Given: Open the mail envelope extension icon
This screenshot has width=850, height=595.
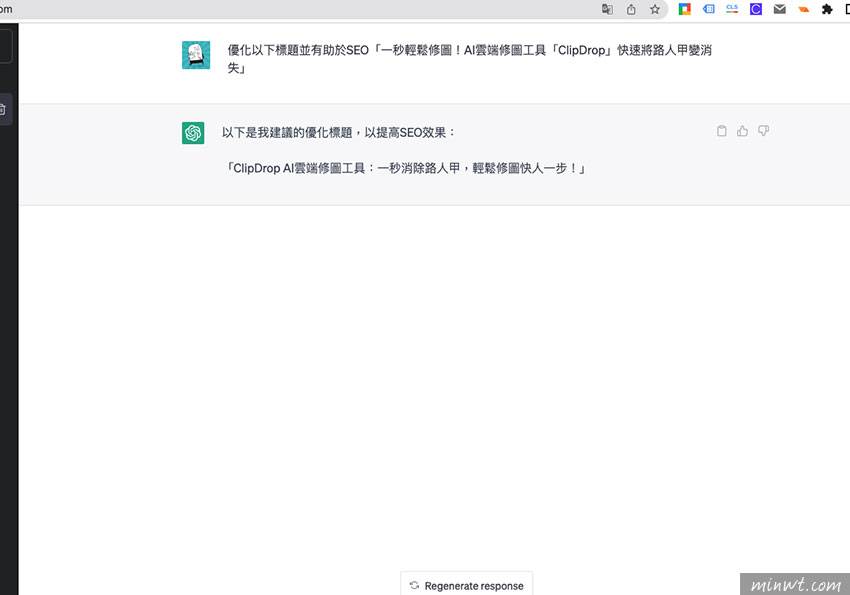Looking at the screenshot, I should pyautogui.click(x=780, y=9).
